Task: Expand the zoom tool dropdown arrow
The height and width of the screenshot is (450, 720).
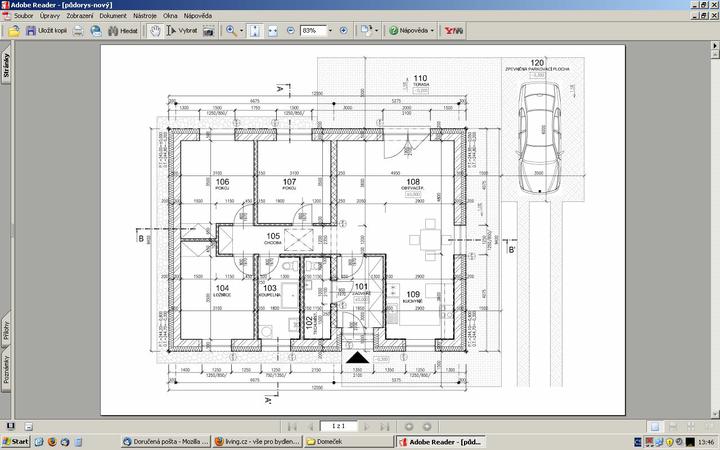Action: [242, 31]
